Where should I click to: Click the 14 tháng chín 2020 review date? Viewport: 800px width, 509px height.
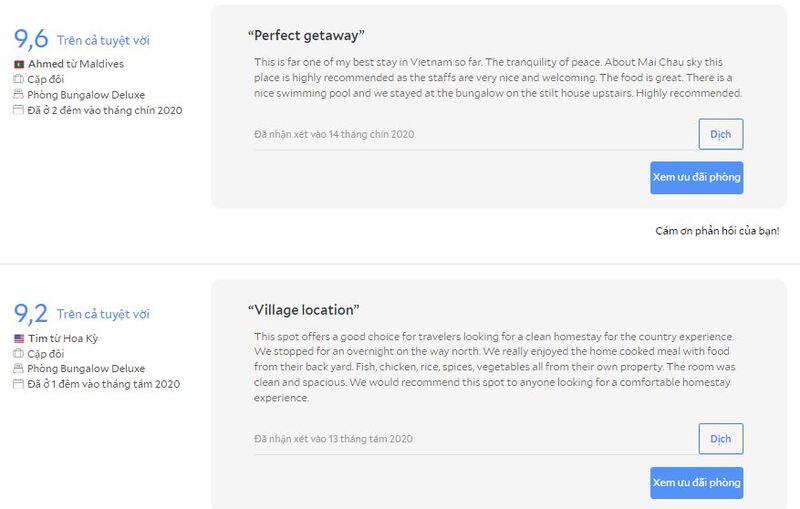[334, 134]
